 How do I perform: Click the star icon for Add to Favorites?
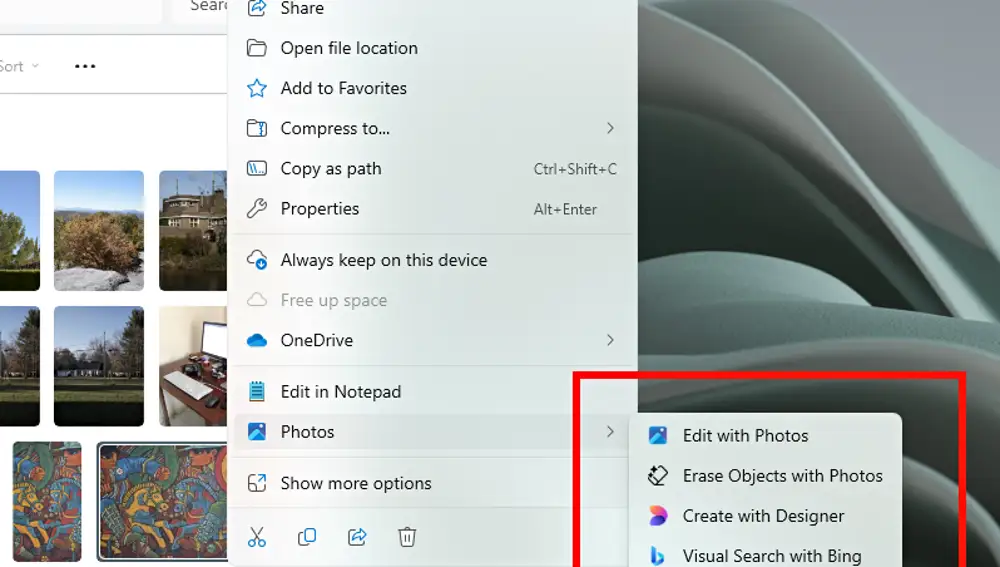[256, 88]
